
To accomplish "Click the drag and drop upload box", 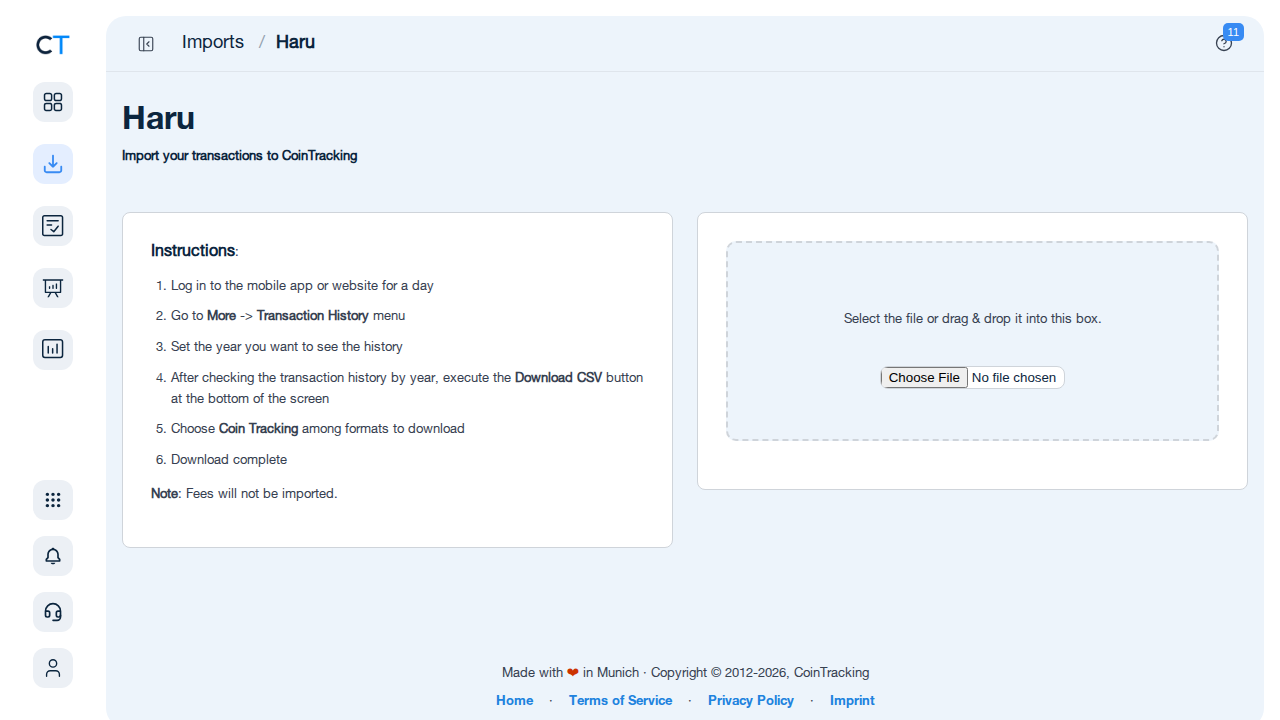I will tap(972, 341).
